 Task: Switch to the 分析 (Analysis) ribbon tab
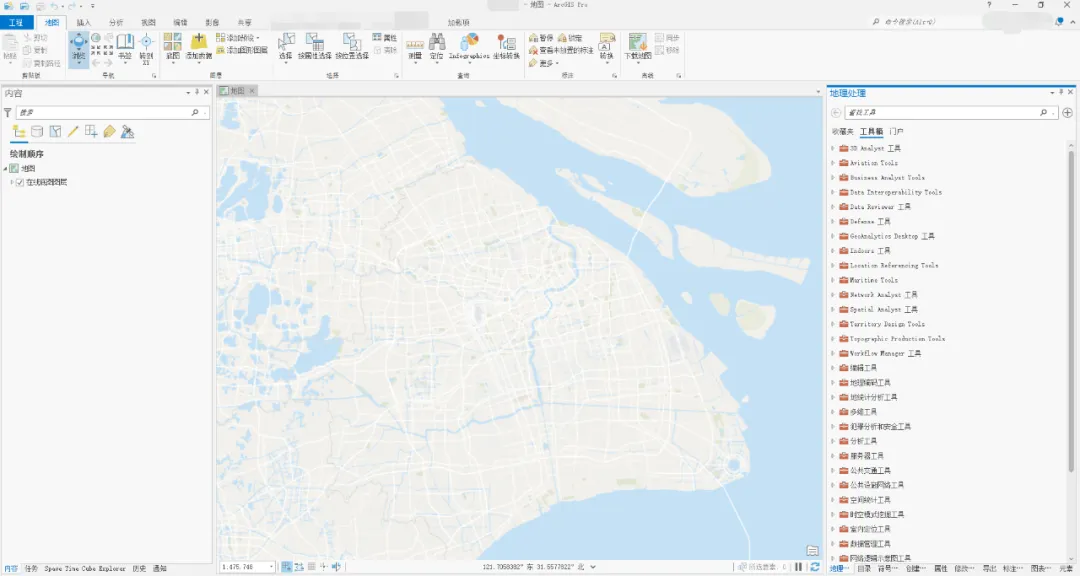116,23
